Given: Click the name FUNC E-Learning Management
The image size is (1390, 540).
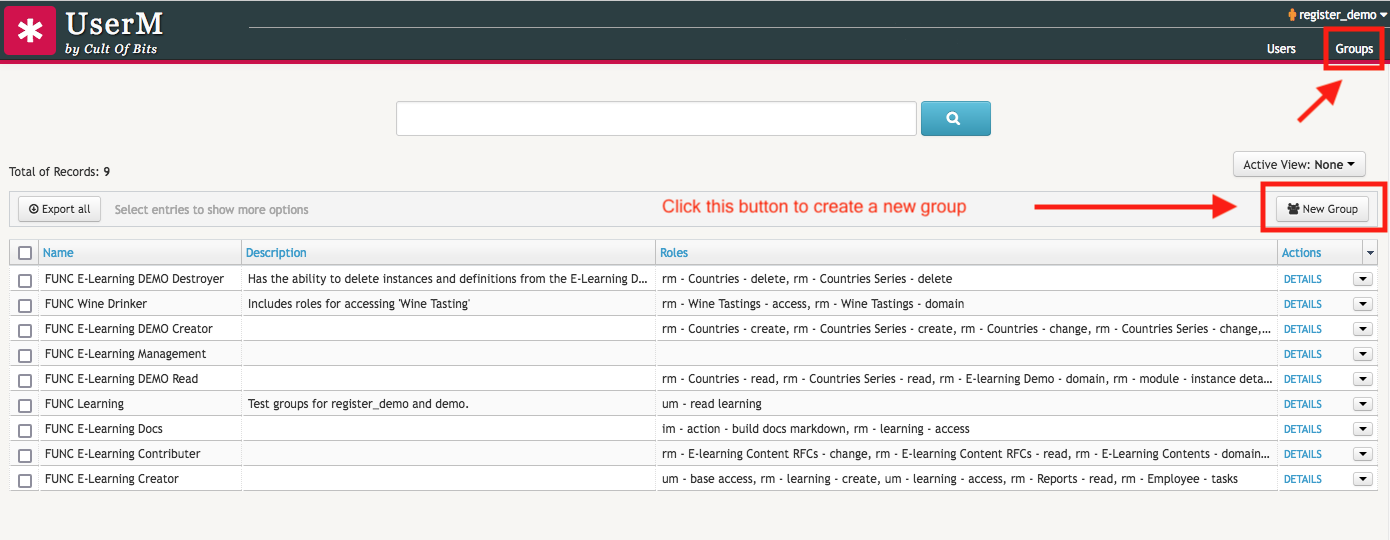Looking at the screenshot, I should pos(126,354).
